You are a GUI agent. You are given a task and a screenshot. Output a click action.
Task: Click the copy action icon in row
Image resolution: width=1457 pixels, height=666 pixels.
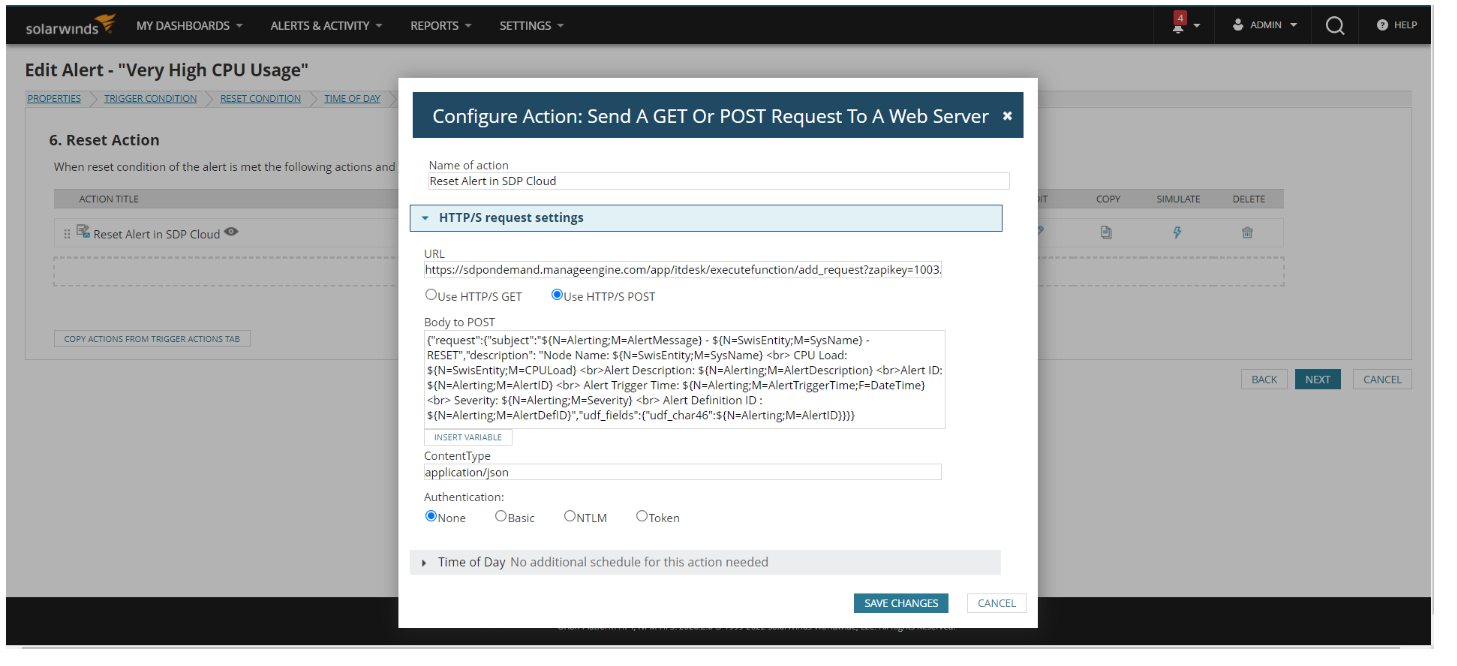coord(1106,232)
